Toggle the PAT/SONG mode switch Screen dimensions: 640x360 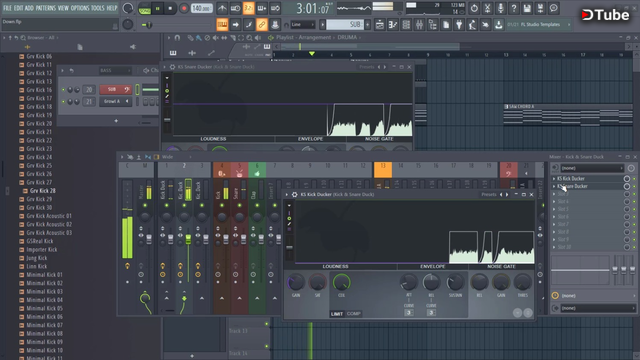click(144, 8)
